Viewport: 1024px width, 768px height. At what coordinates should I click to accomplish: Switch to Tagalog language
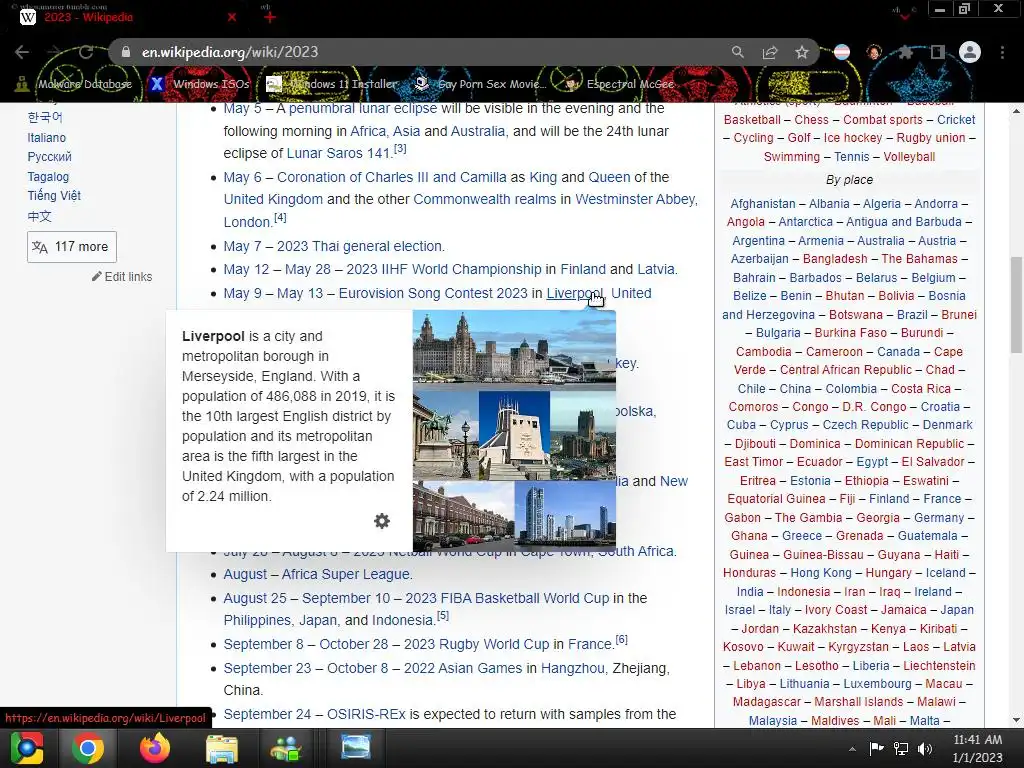[48, 176]
